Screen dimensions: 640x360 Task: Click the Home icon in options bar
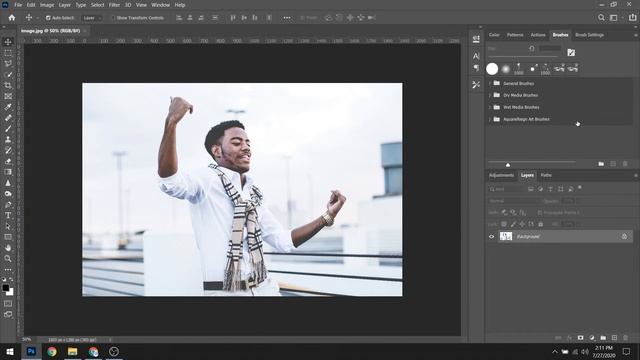12,18
